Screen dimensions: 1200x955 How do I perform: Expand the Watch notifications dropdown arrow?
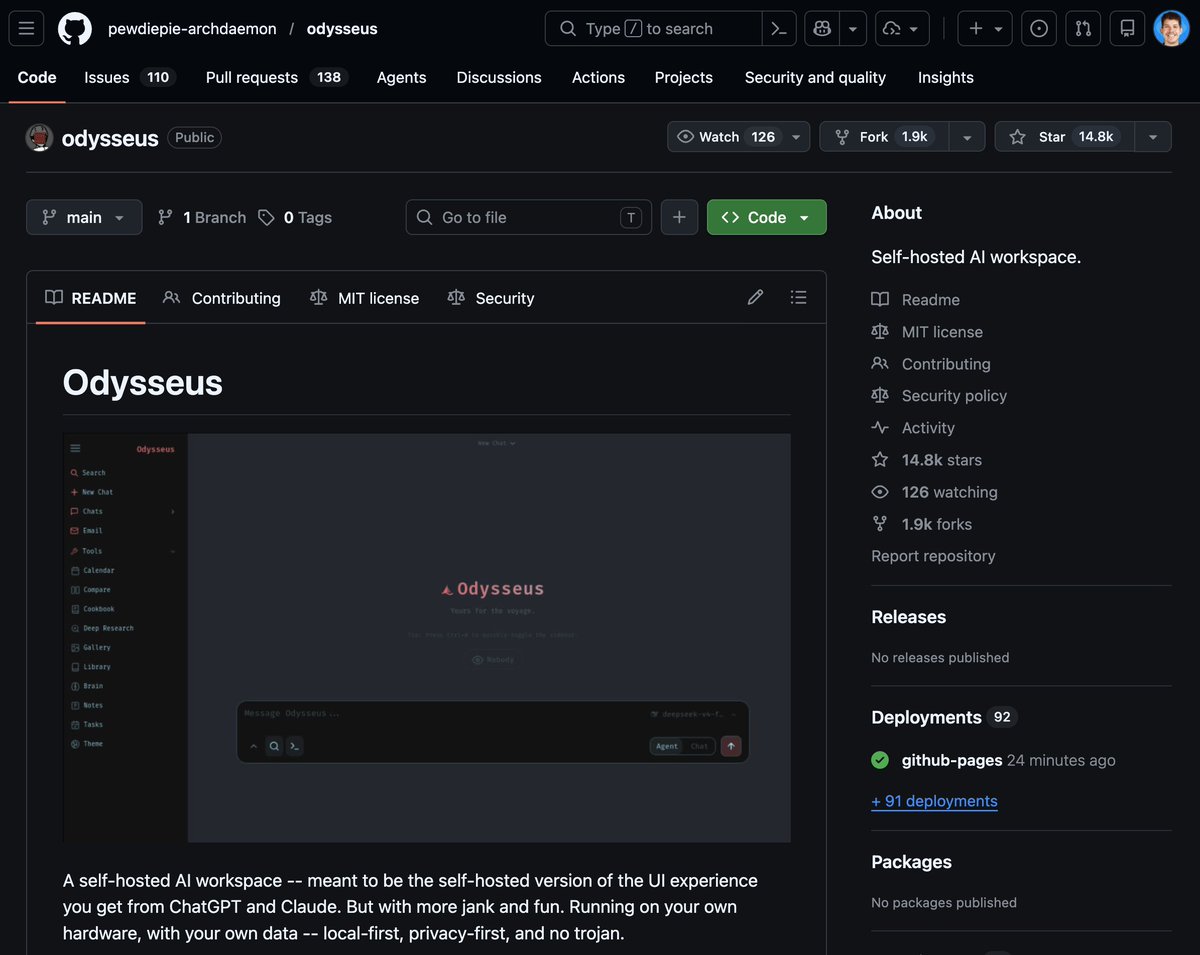tap(796, 137)
